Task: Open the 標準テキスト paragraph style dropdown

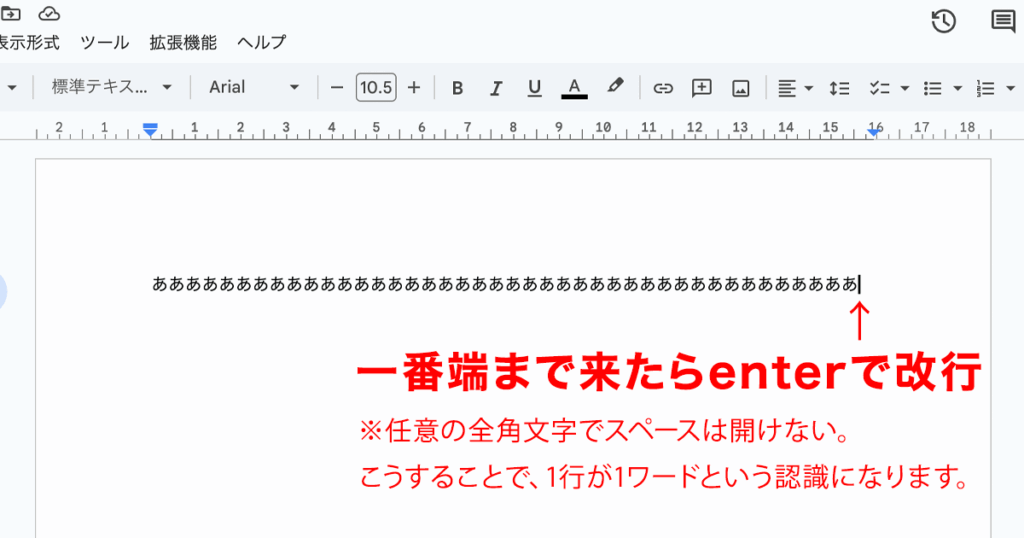Action: pyautogui.click(x=112, y=87)
